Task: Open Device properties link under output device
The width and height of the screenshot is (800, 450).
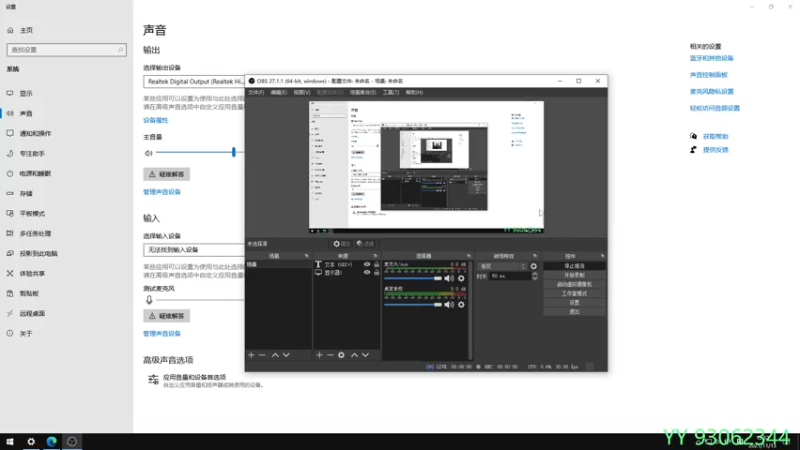Action: (x=156, y=120)
